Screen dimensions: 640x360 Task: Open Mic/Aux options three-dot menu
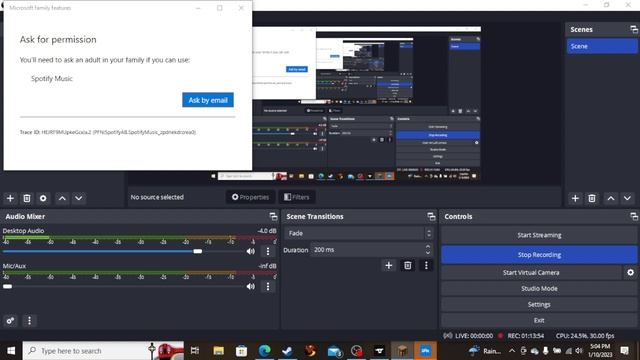(x=268, y=287)
